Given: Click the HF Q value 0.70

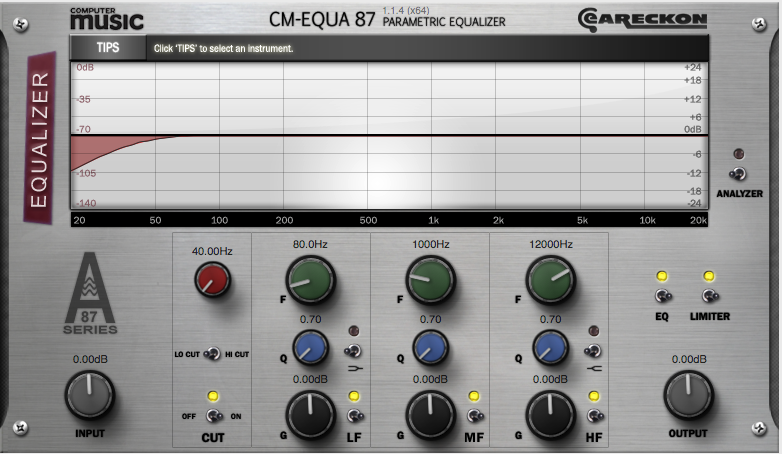Looking at the screenshot, I should [551, 319].
